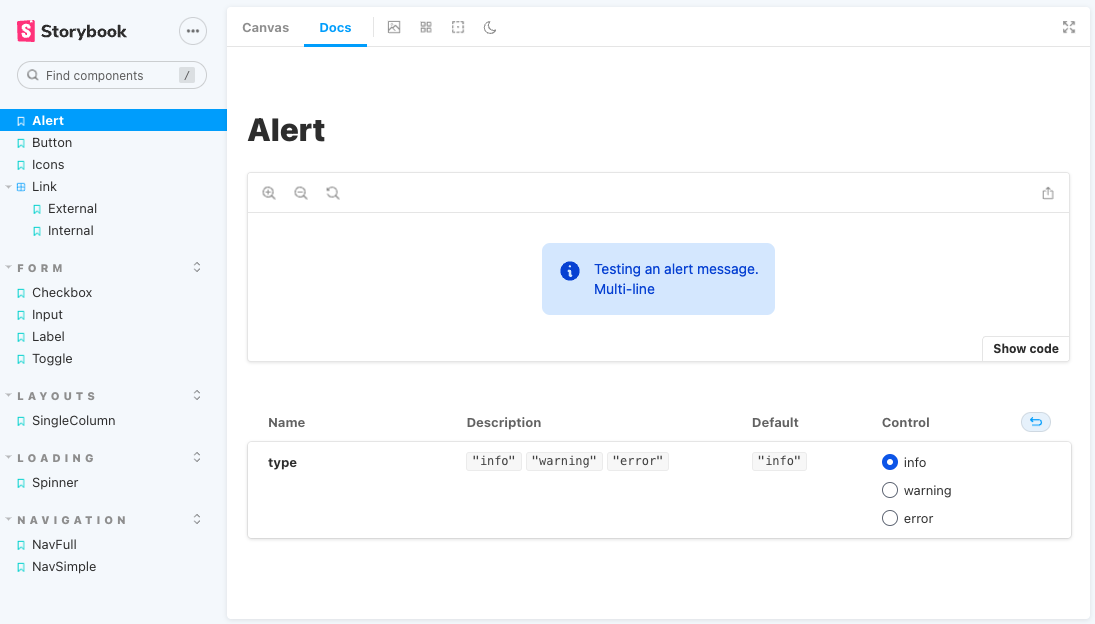
Task: Toggle dark mode moon icon
Action: pos(490,27)
